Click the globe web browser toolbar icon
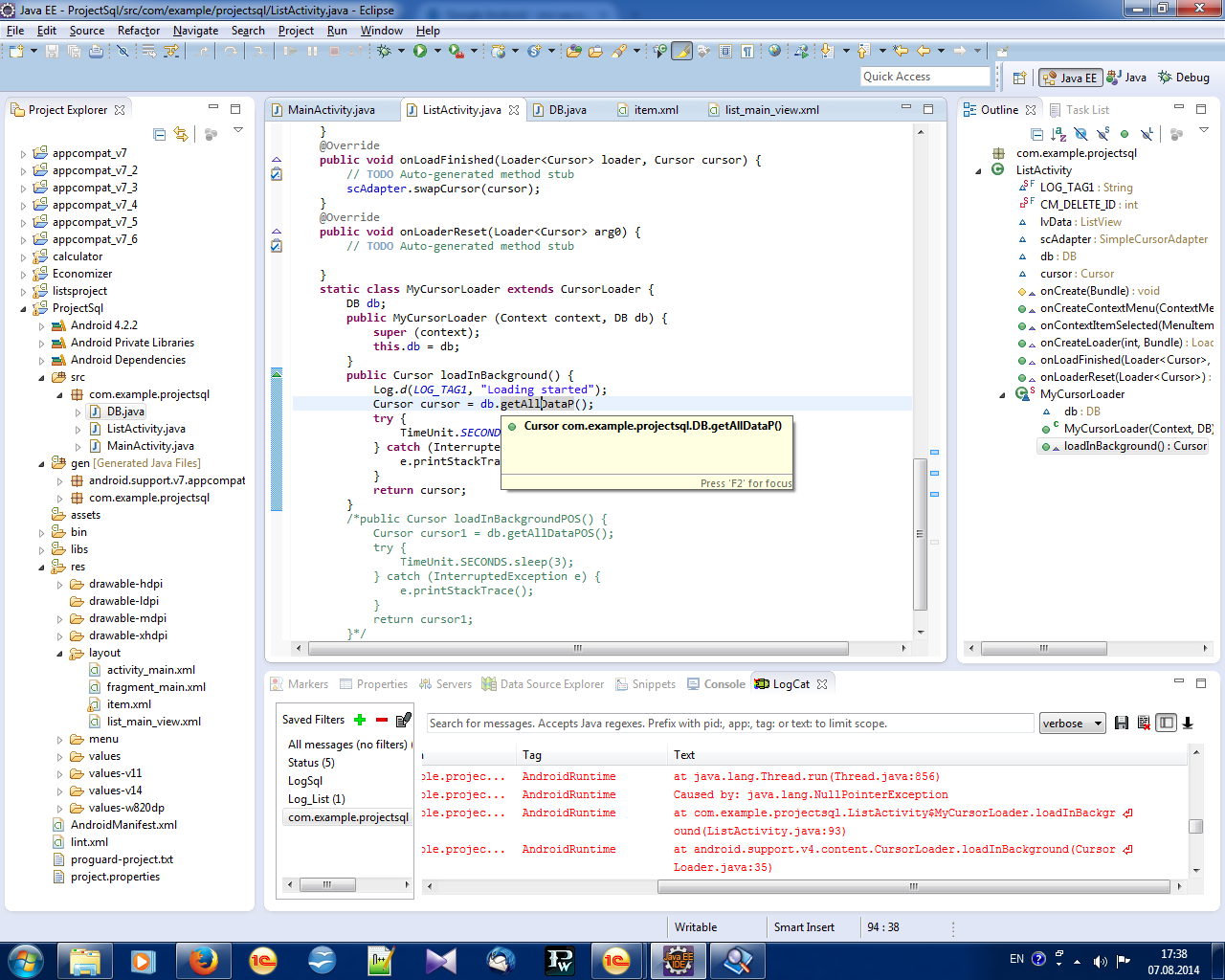Image resolution: width=1225 pixels, height=980 pixels. pos(774,51)
